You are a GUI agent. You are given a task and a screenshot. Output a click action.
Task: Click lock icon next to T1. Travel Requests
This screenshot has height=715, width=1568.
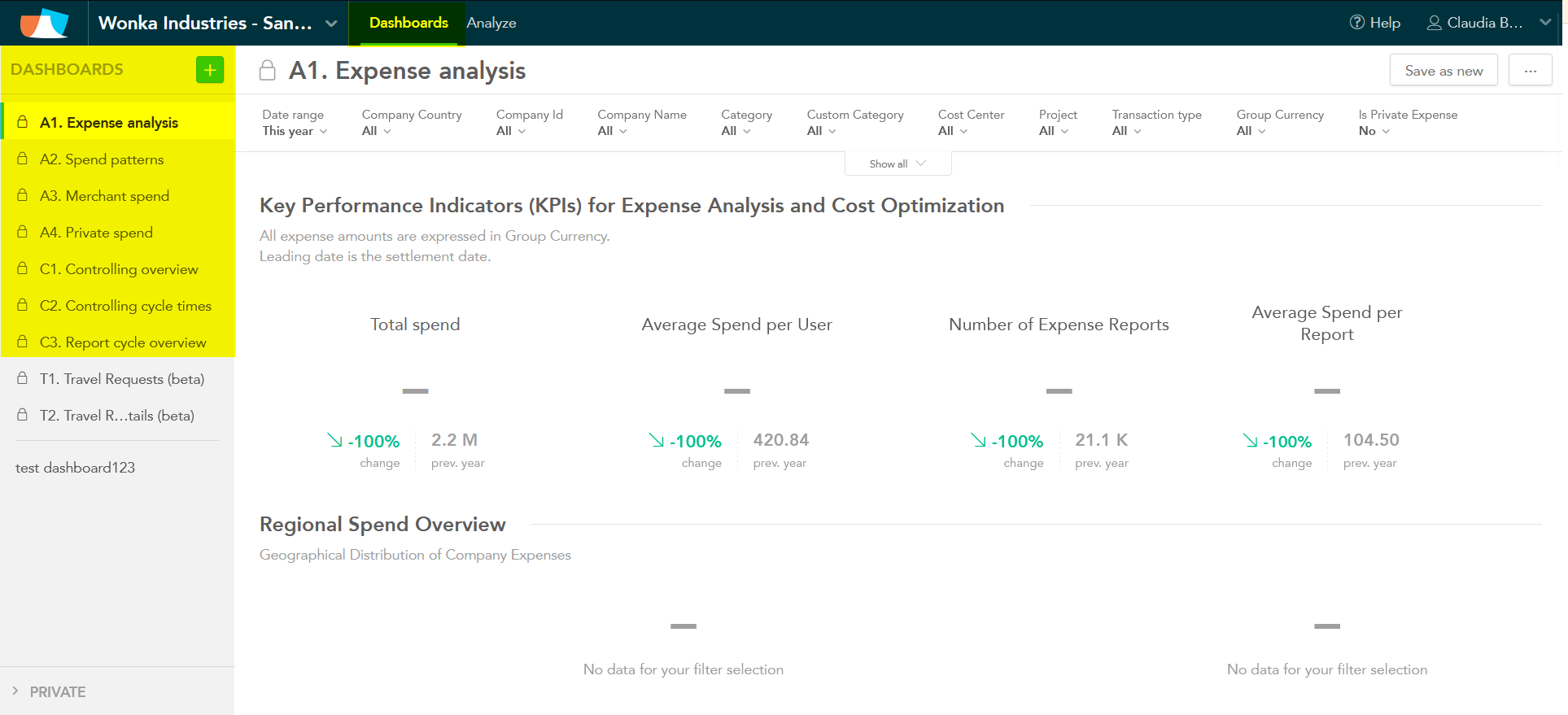tap(23, 378)
